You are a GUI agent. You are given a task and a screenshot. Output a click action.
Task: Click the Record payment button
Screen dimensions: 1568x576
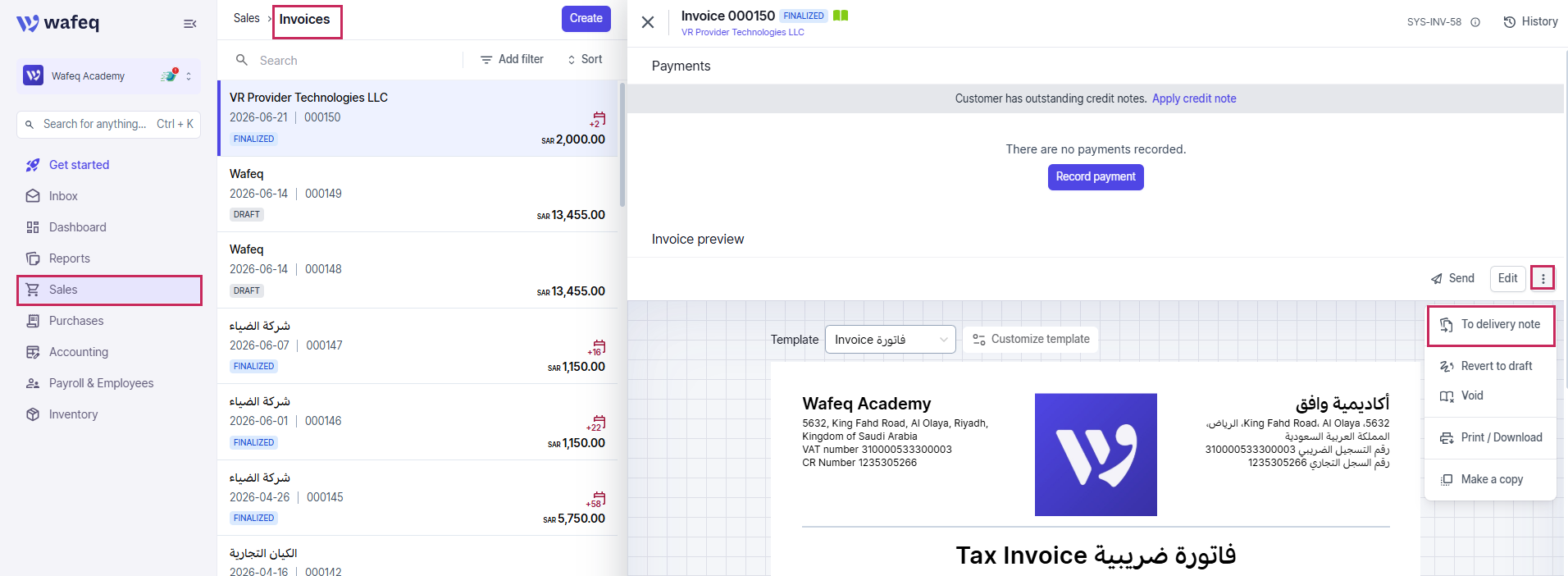1096,177
